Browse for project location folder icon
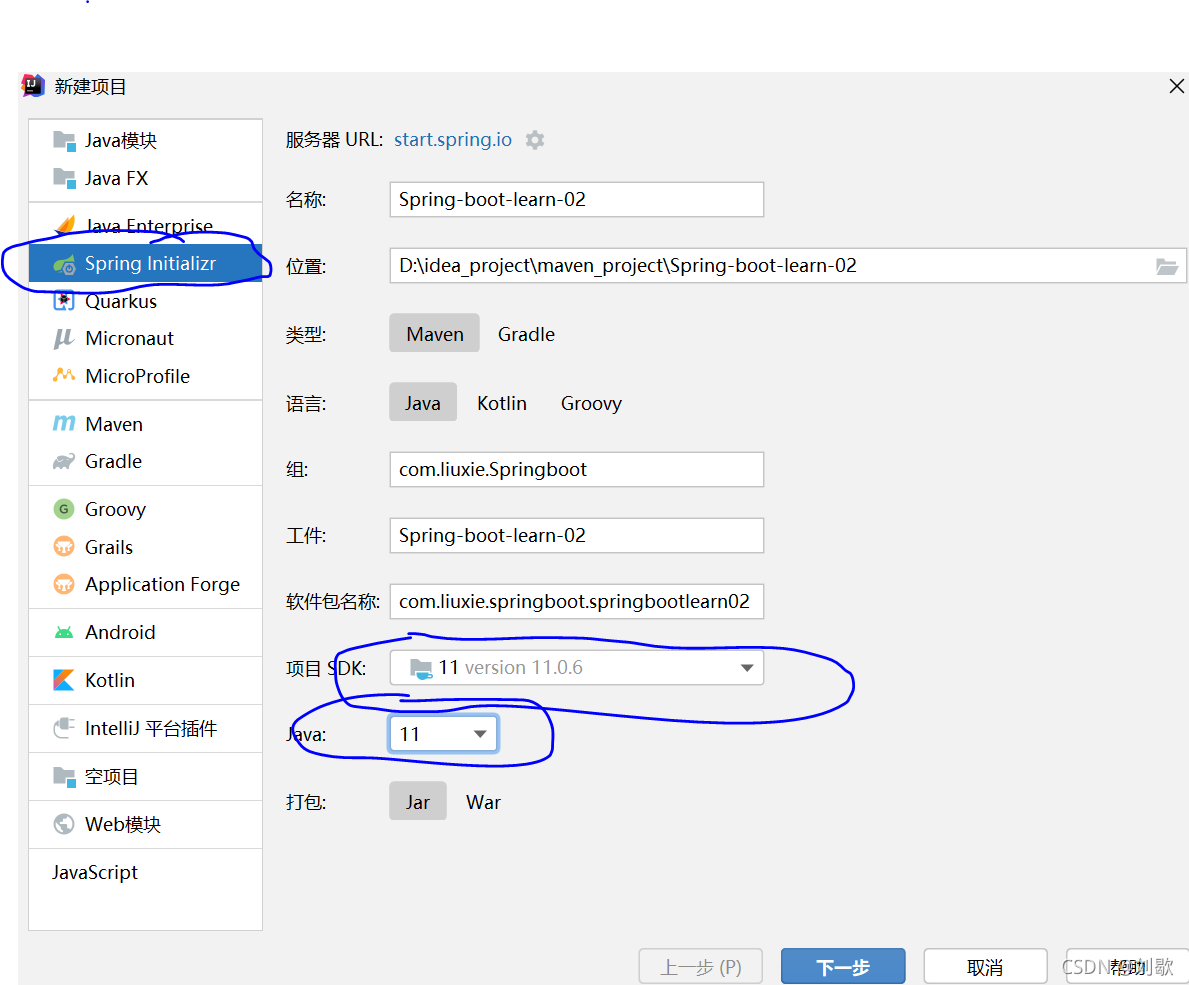Screen dimensions: 1189x985 (x=1166, y=266)
